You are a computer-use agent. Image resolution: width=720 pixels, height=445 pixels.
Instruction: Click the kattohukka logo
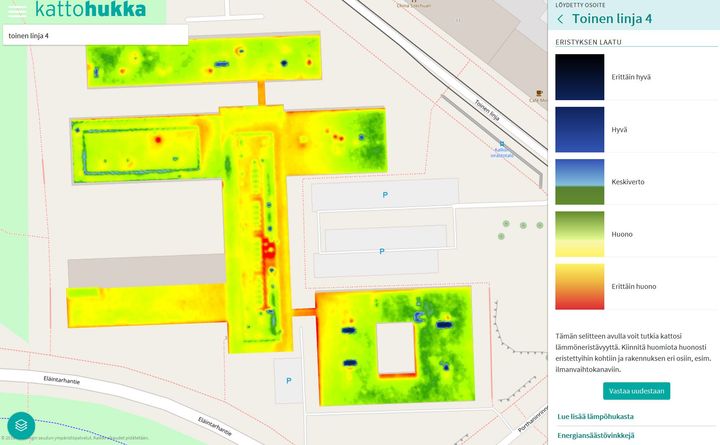coord(90,10)
